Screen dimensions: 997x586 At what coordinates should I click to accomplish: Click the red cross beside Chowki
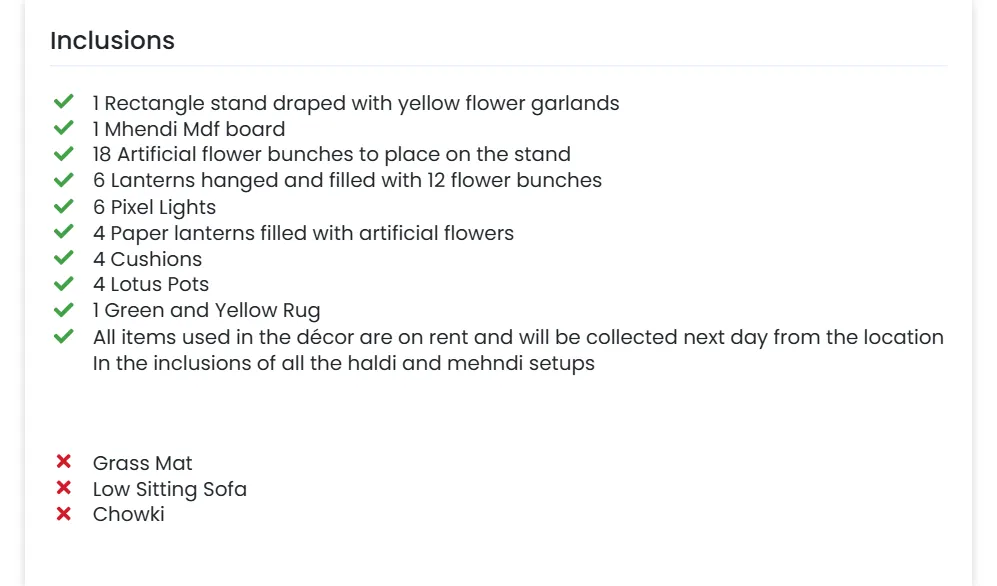coord(64,514)
